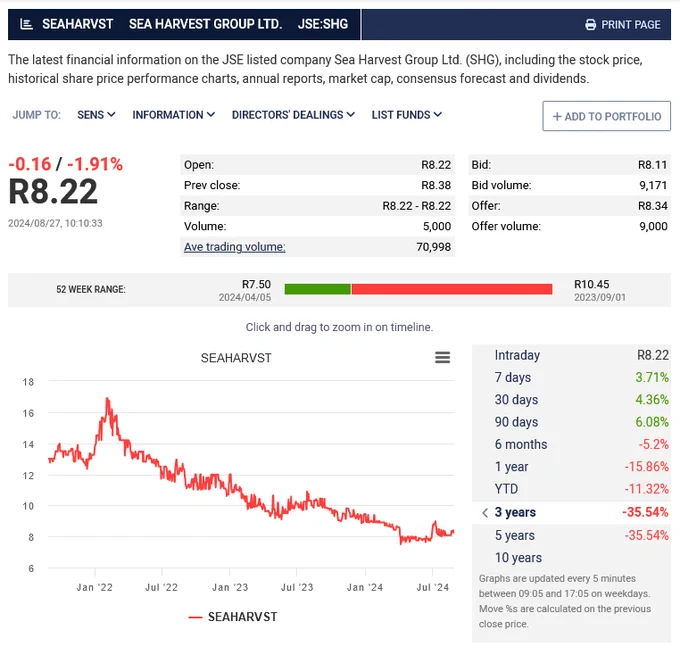Click the 52 week low R7.50
This screenshot has width=680, height=655.
pos(256,284)
